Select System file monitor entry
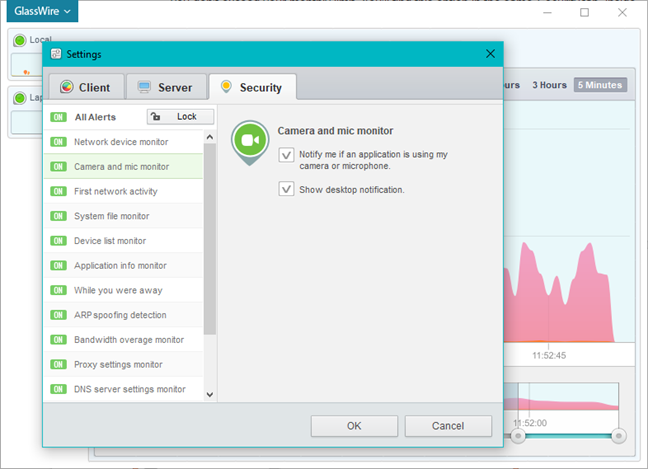 point(124,216)
